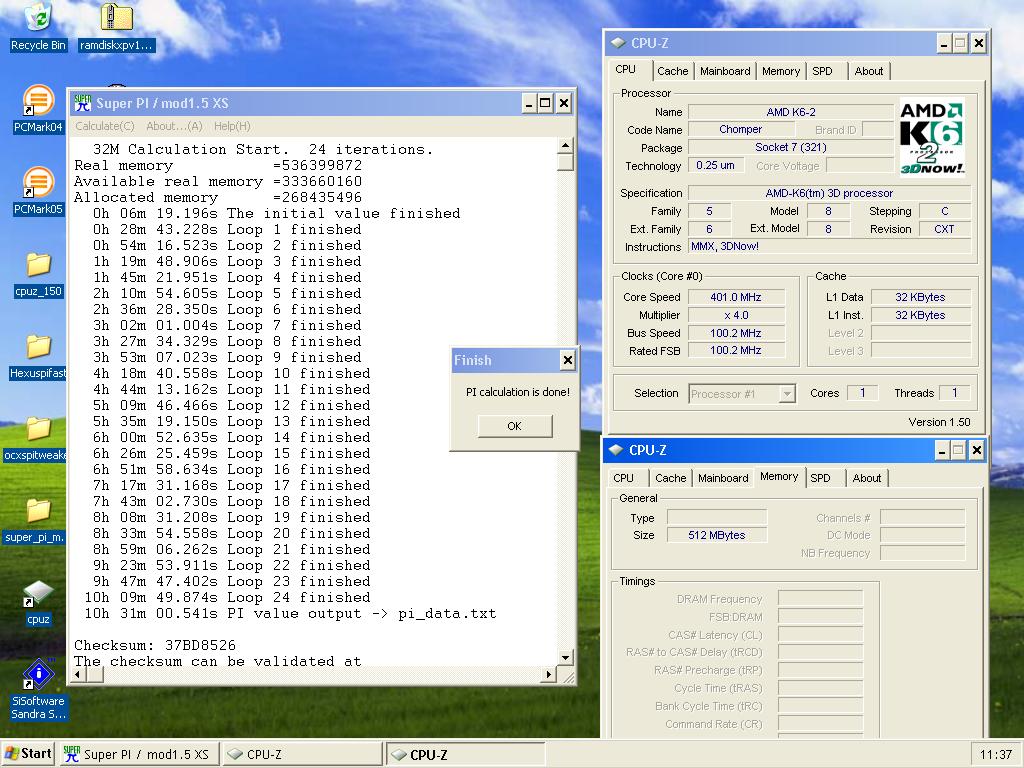Click the Core Speed 401.0 MHz field

tap(735, 297)
